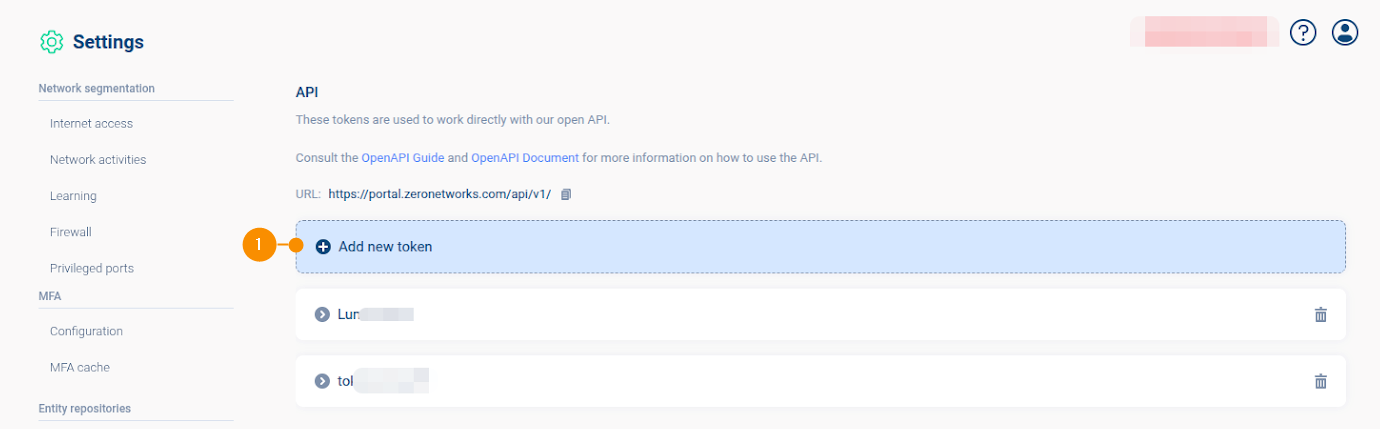Screen dimensions: 1380x429
Task: Click the orange step 1 marker
Action: 259,245
